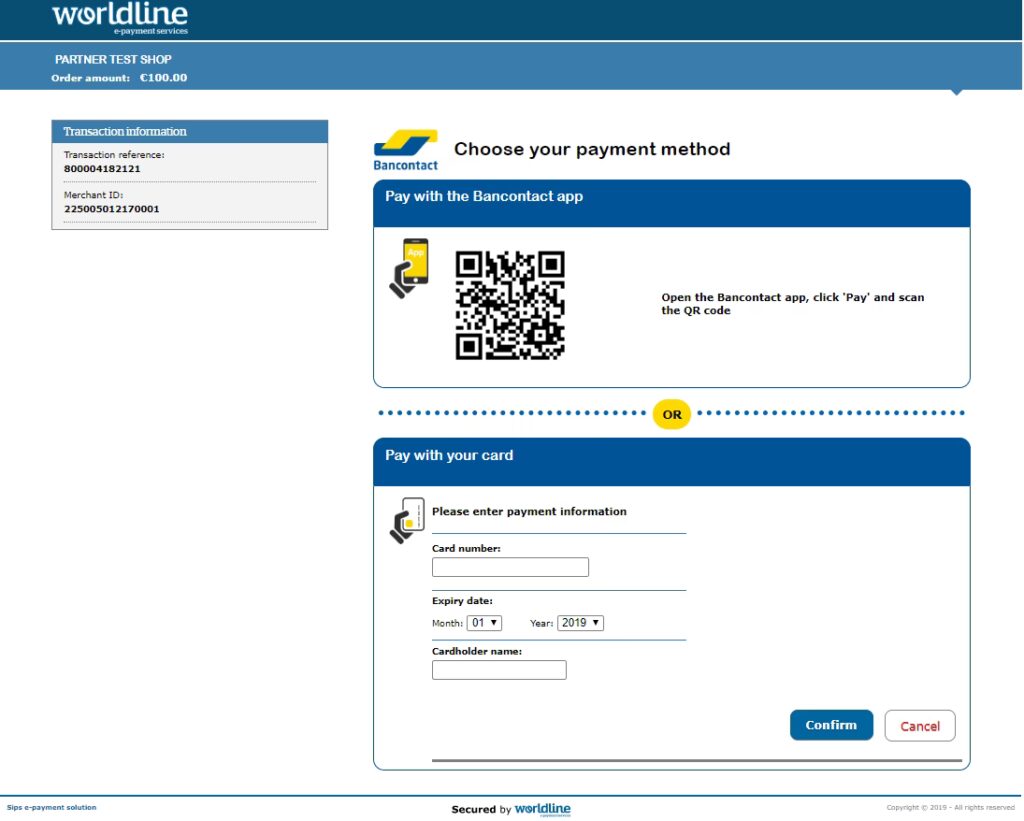Click the card-in-hand payment icon
The width and height of the screenshot is (1024, 821).
tap(407, 520)
